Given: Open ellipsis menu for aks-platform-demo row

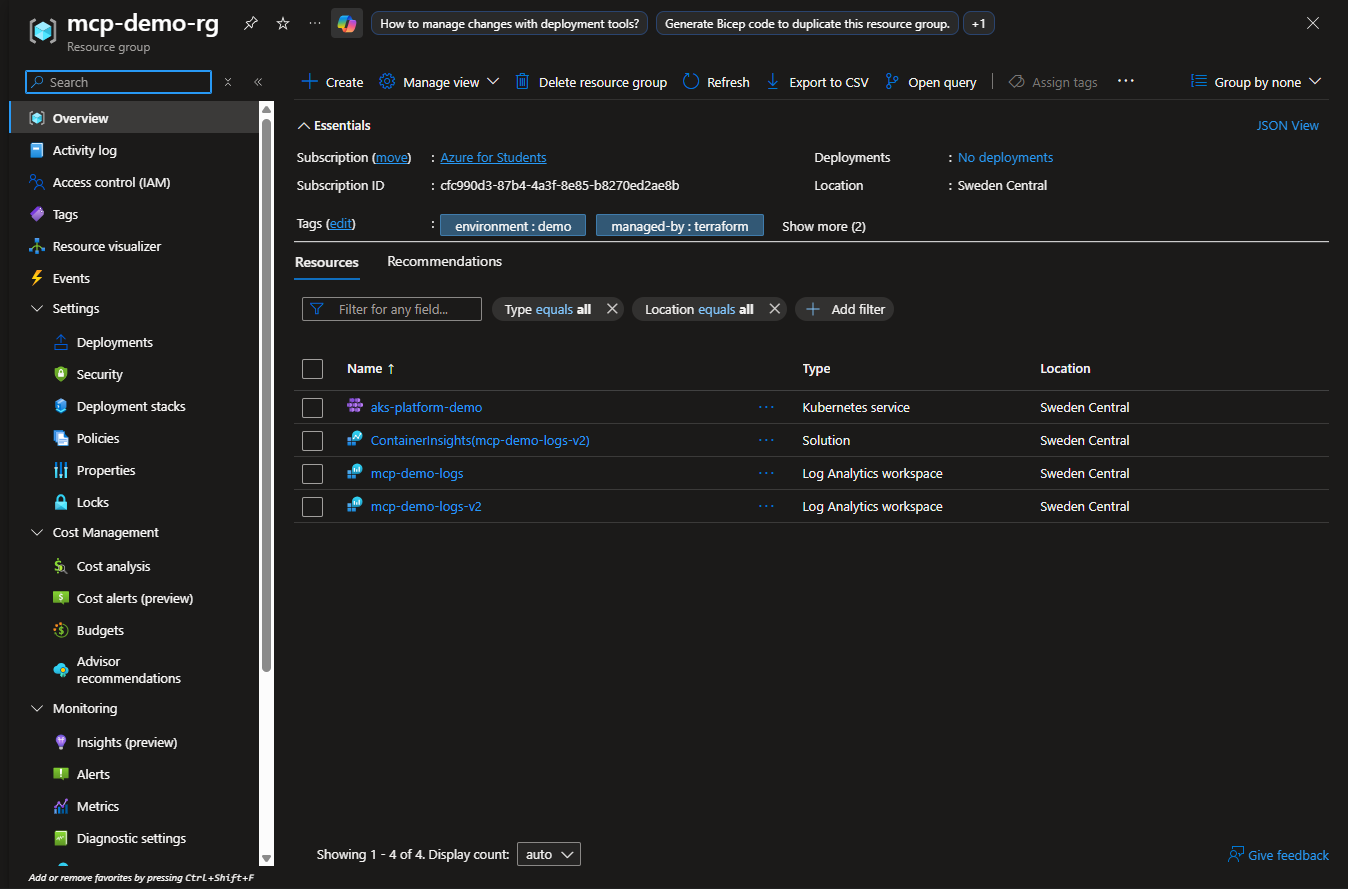Looking at the screenshot, I should pyautogui.click(x=766, y=407).
